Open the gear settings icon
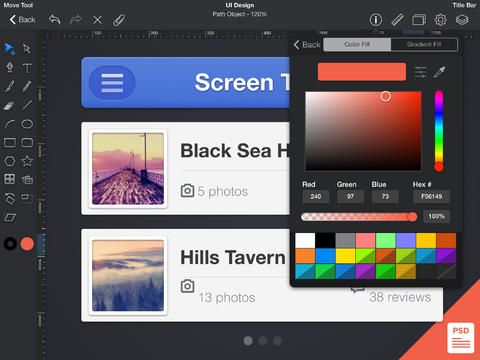Screen dimensions: 480x360 click(440, 20)
